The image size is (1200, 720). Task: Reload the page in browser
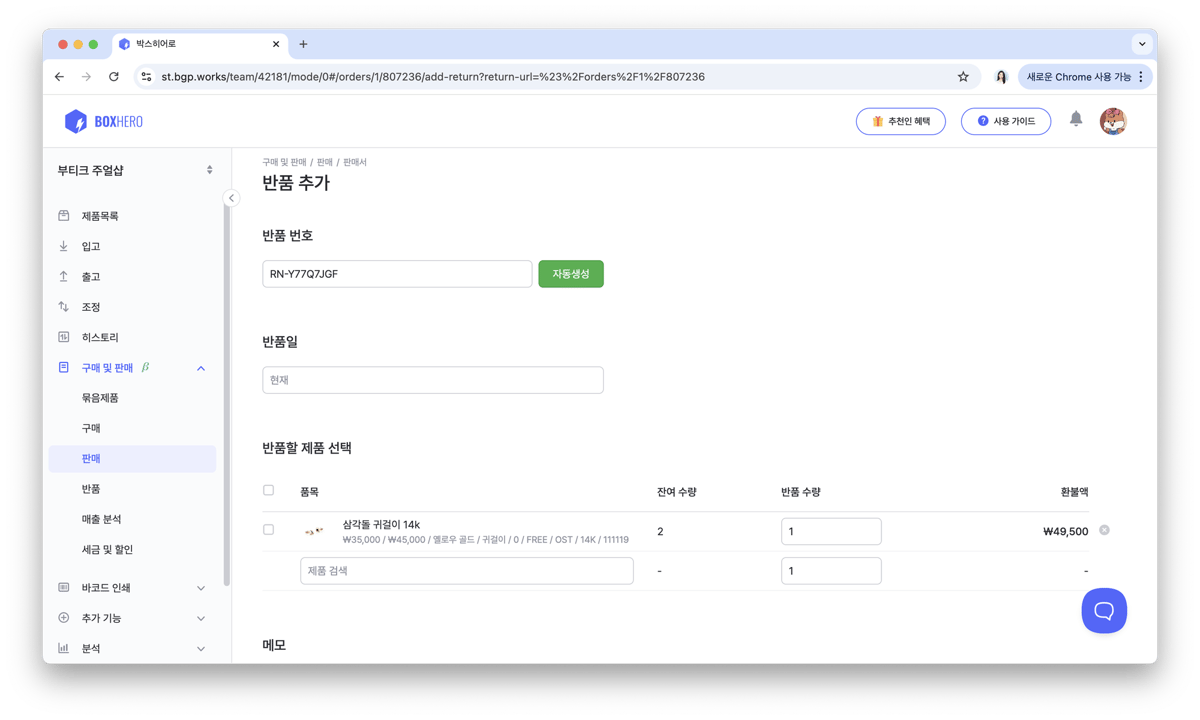click(114, 76)
